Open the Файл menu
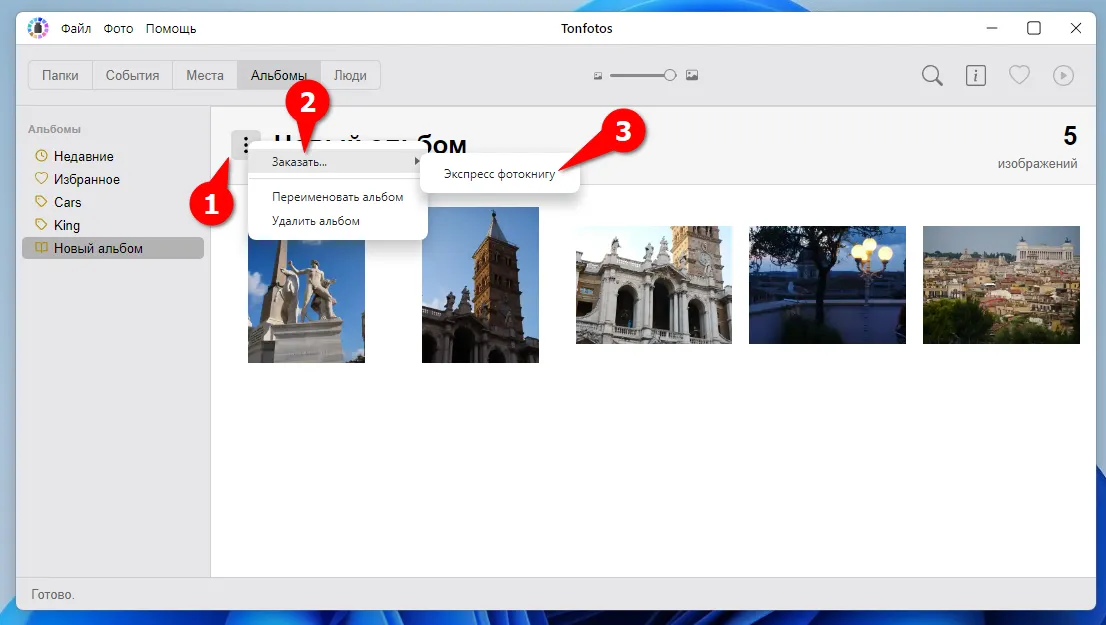The width and height of the screenshot is (1106, 625). tap(76, 28)
